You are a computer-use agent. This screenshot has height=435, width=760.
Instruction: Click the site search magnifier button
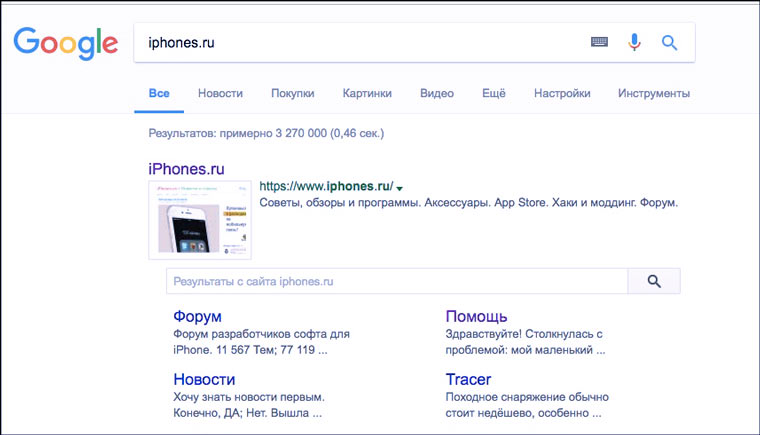pyautogui.click(x=654, y=281)
